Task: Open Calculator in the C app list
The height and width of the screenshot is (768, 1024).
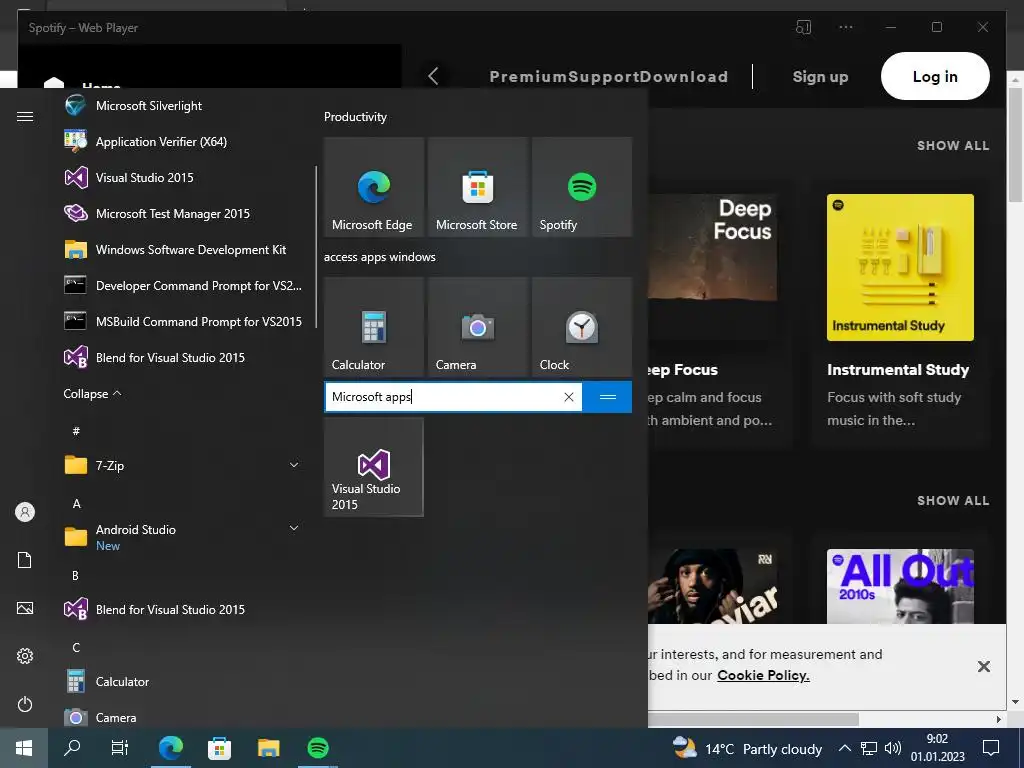Action: click(183, 682)
